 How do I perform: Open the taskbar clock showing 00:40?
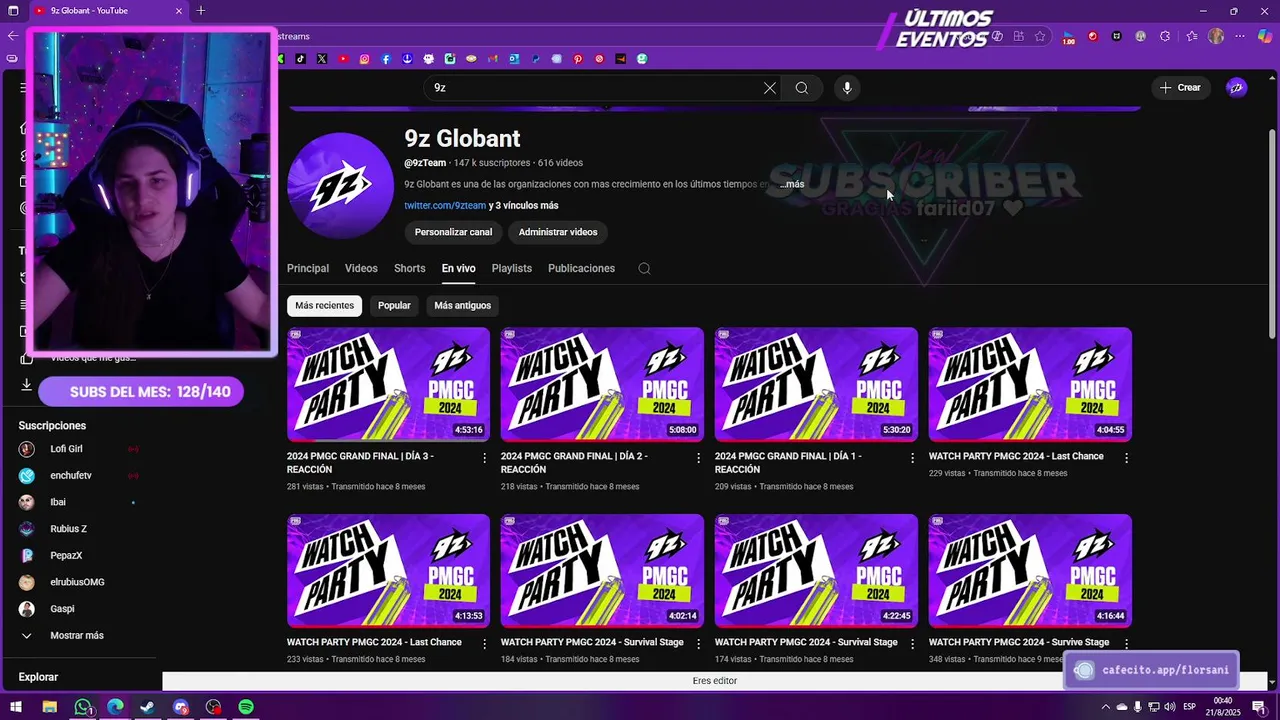tap(1222, 707)
